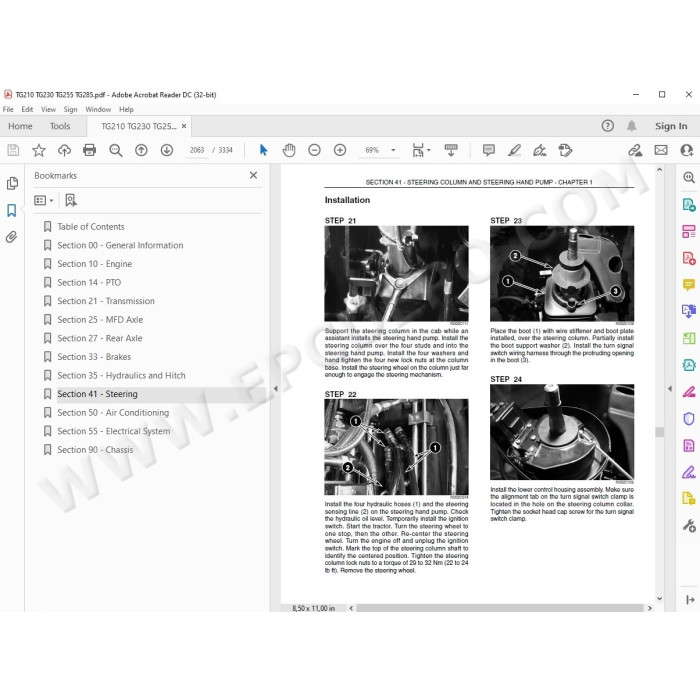
Task: Choose the Selection arrow tool
Action: 263,150
